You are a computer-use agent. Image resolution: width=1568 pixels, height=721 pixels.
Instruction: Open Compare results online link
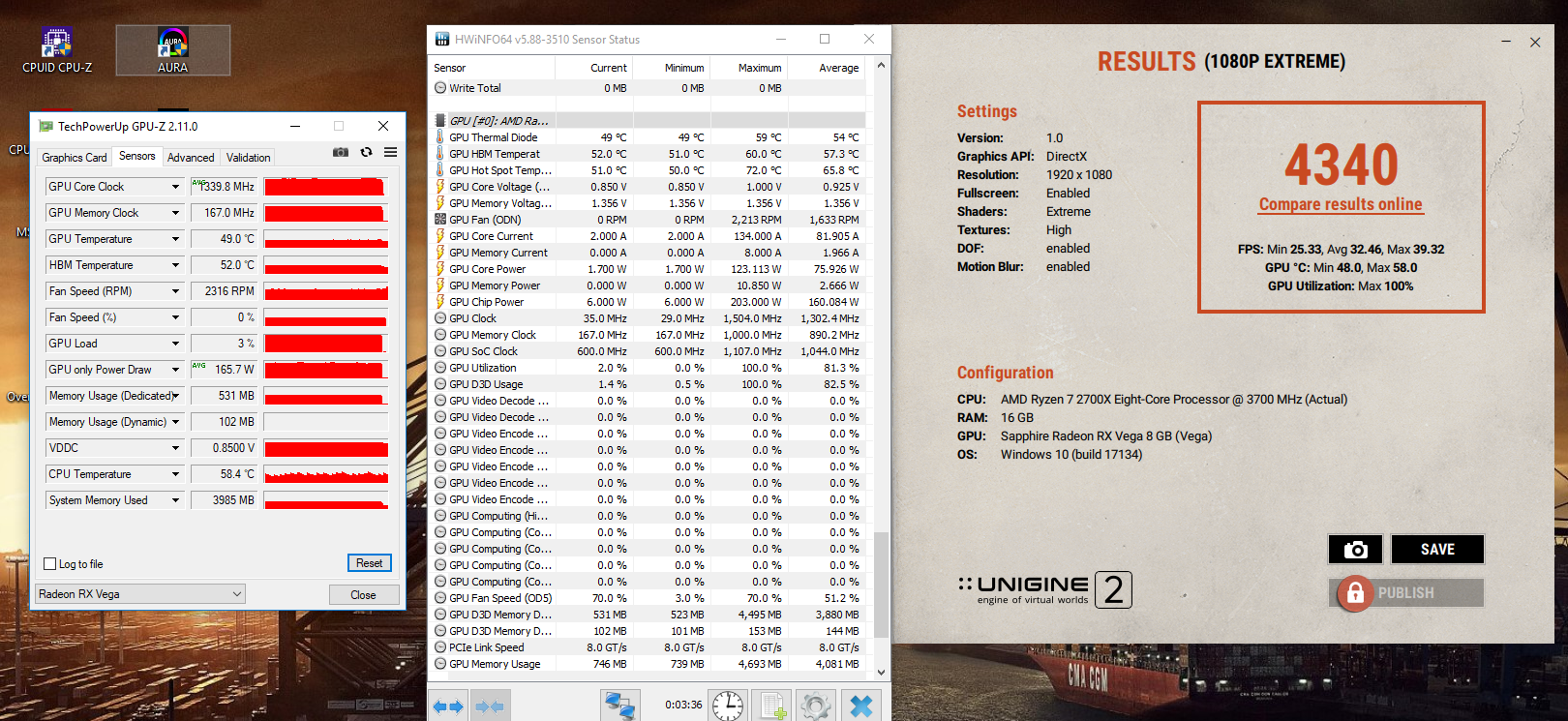pyautogui.click(x=1341, y=204)
